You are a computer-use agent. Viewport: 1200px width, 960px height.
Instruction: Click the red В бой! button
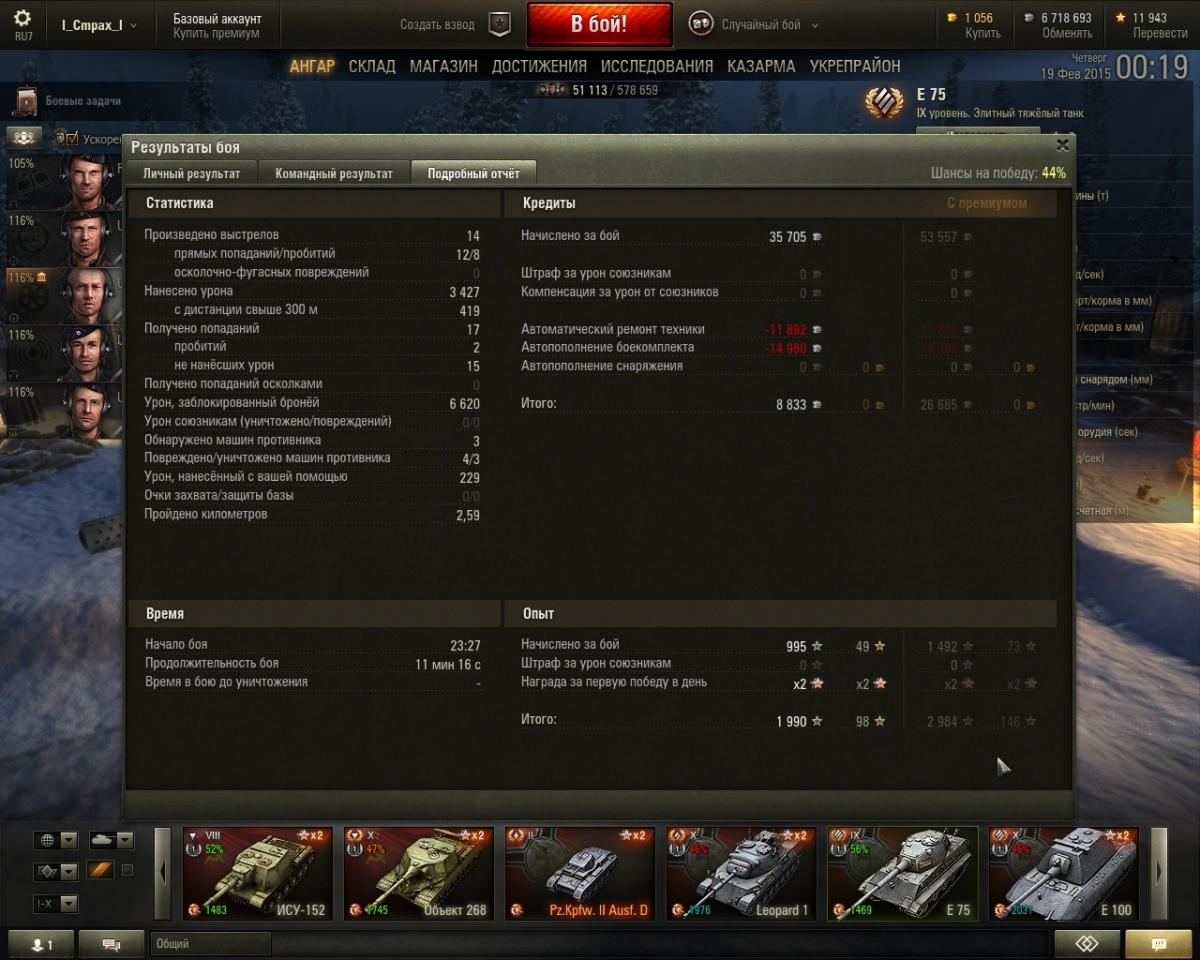click(x=599, y=25)
